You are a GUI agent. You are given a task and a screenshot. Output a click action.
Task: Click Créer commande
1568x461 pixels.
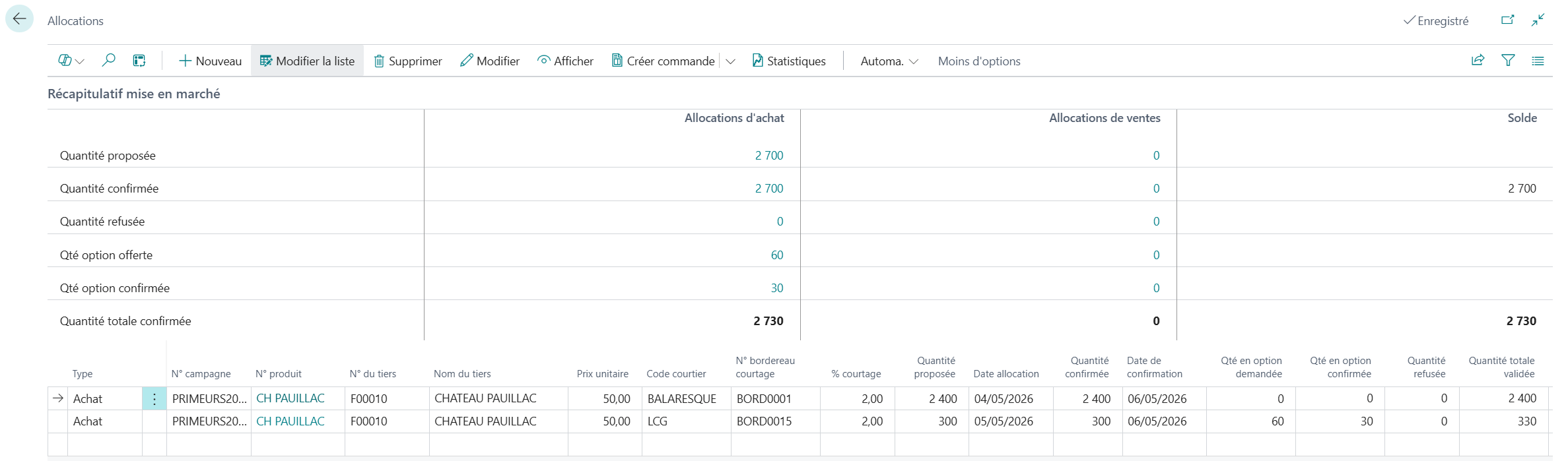(x=663, y=61)
